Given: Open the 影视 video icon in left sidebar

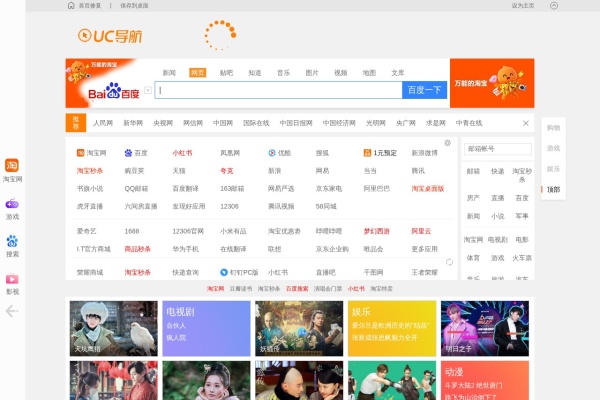Looking at the screenshot, I should click(12, 279).
